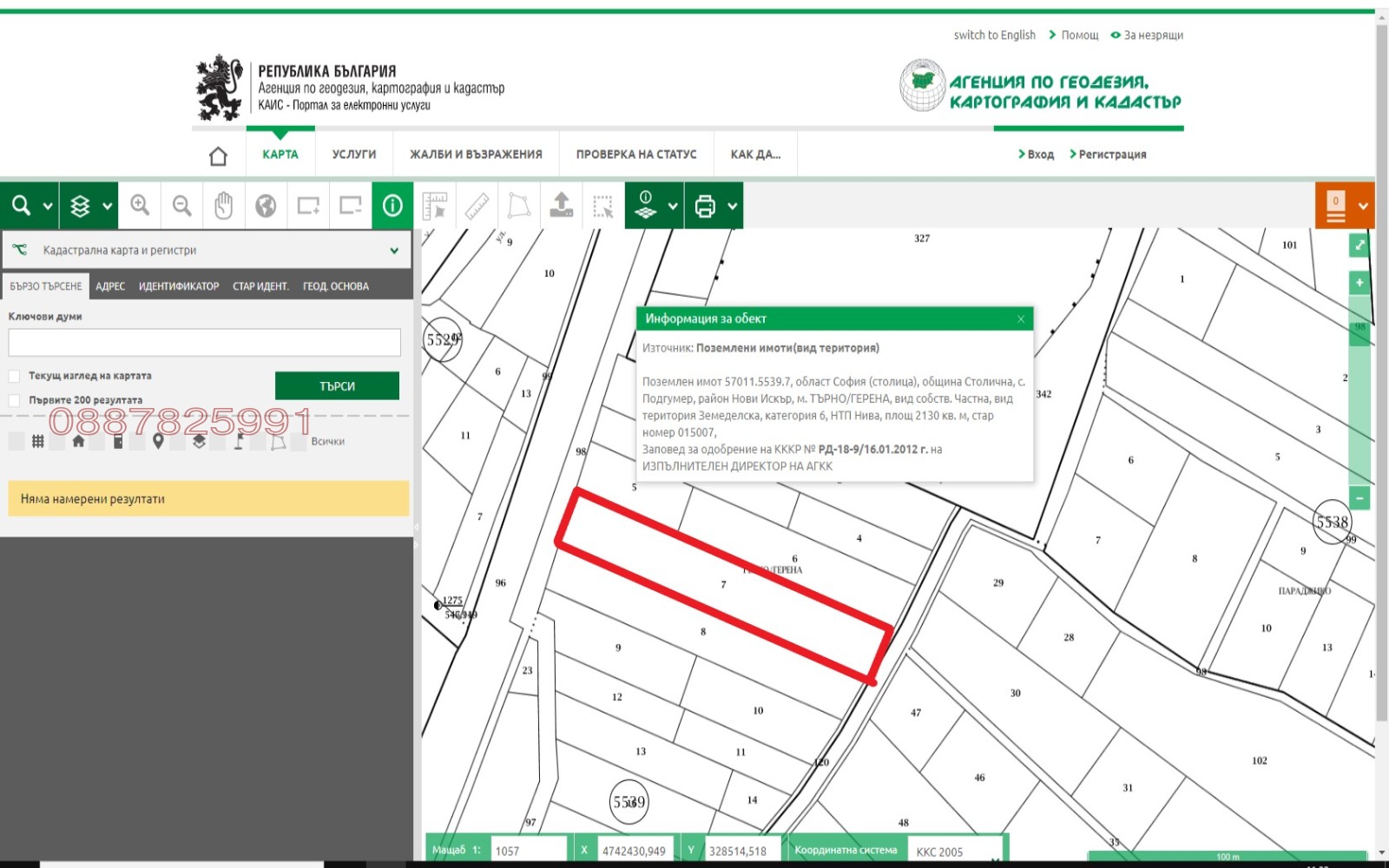The width and height of the screenshot is (1389, 868).
Task: Select the distance measurement ruler tool
Action: click(477, 206)
